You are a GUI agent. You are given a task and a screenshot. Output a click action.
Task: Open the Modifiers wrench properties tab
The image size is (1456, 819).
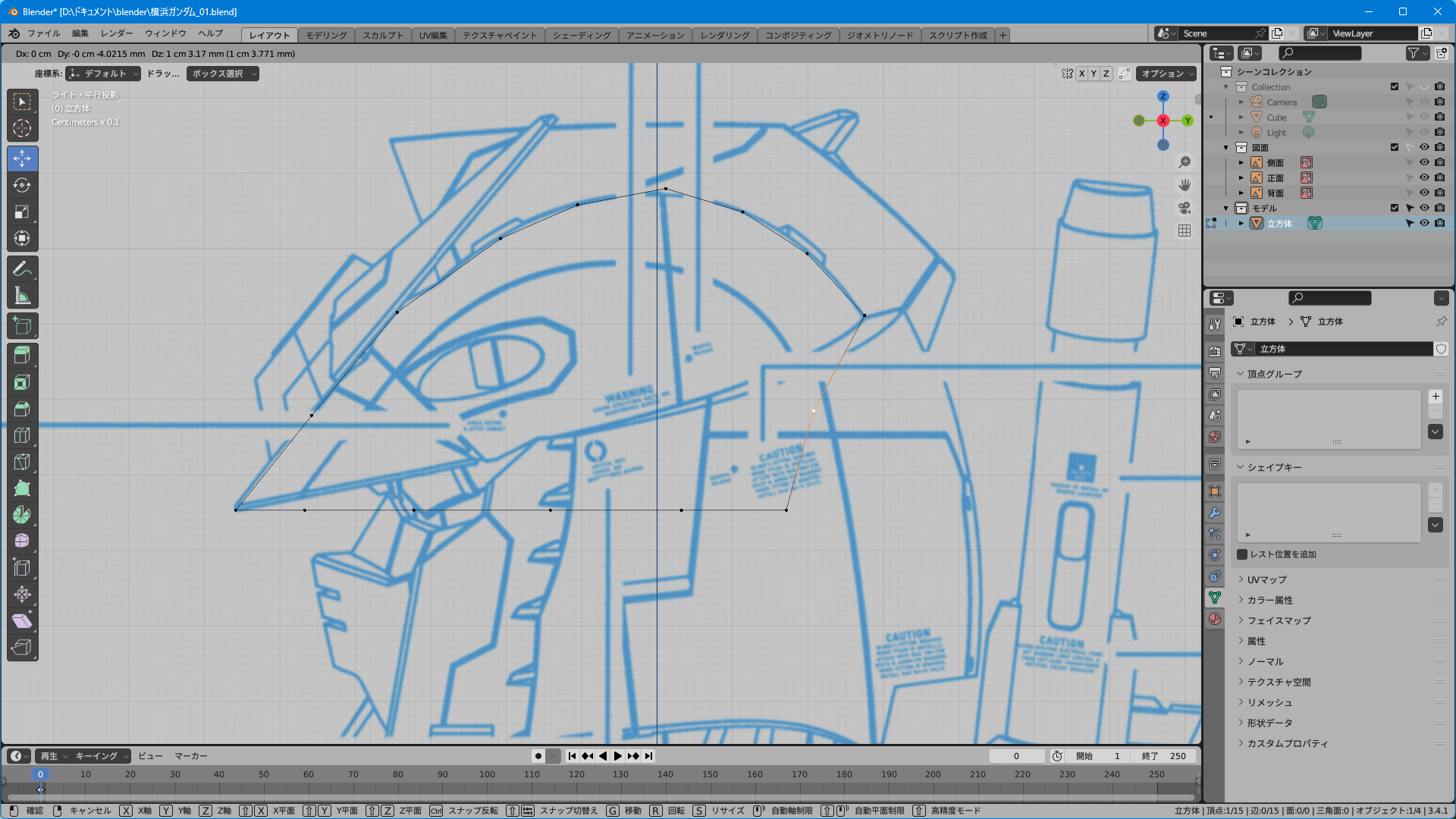[1215, 513]
